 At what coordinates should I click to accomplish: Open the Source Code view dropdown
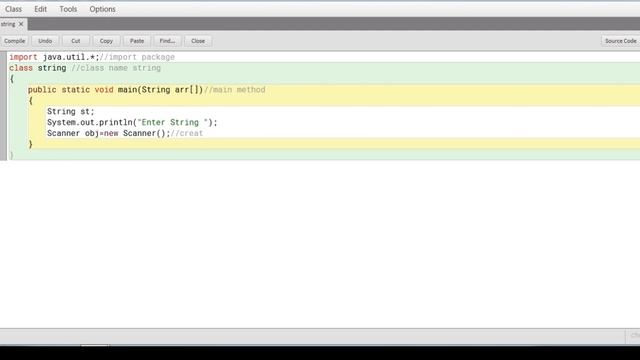620,41
